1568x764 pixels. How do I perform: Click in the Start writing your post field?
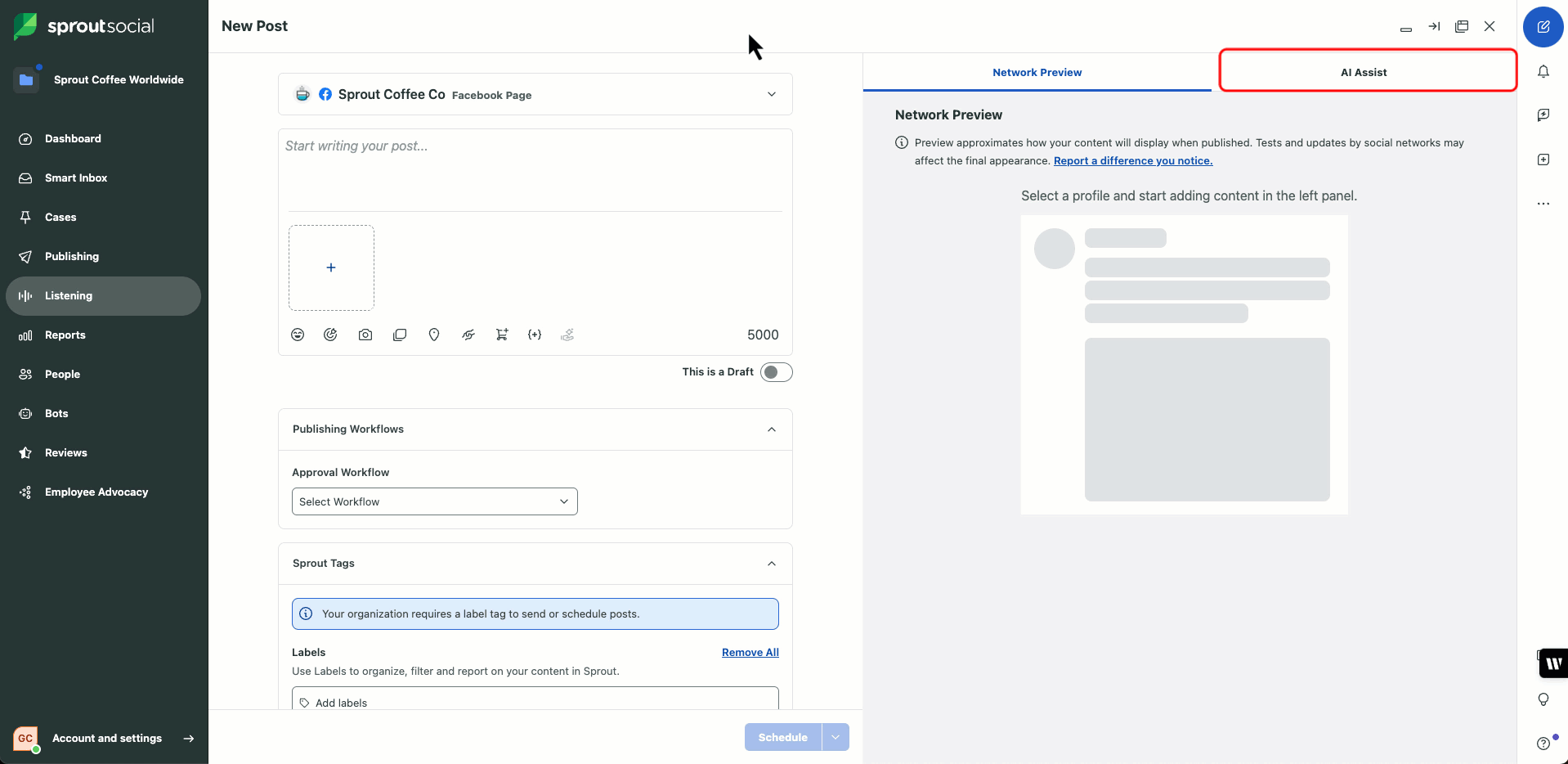click(x=535, y=169)
